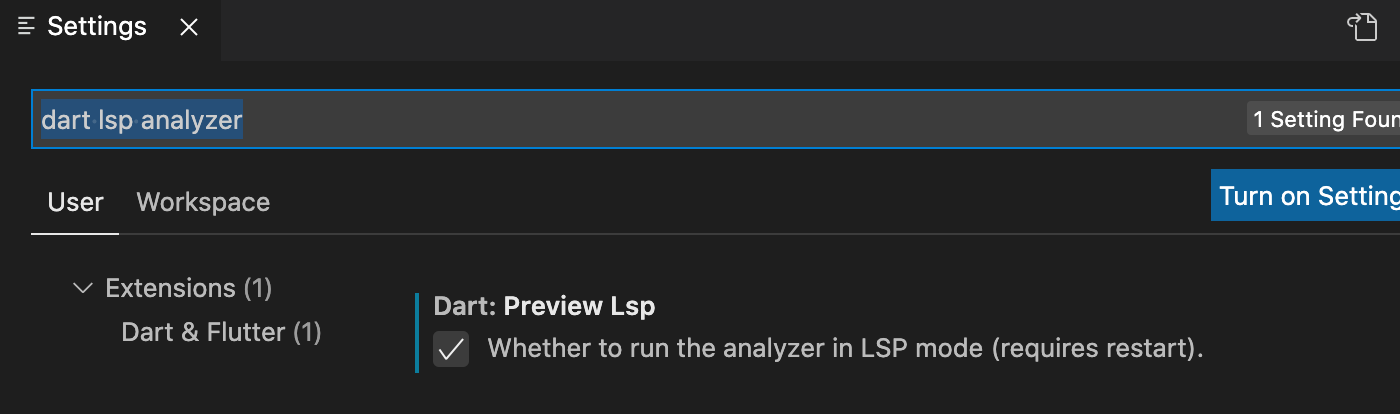Screen dimensions: 1400x414
Task: Close the Settings editor tab
Action: point(189,28)
